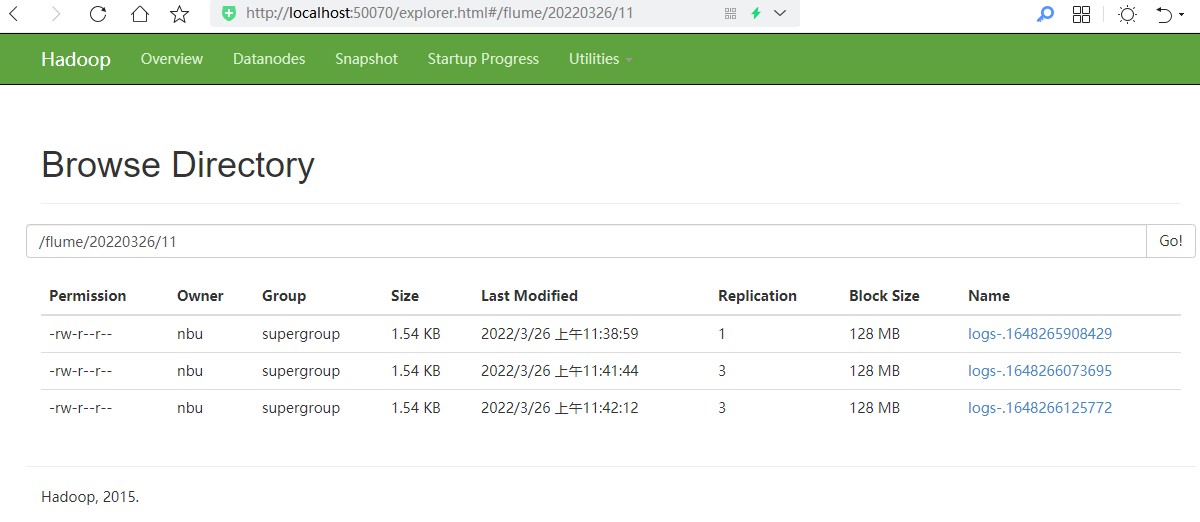Open the Startup Progress tab
1200x522 pixels.
tap(483, 59)
